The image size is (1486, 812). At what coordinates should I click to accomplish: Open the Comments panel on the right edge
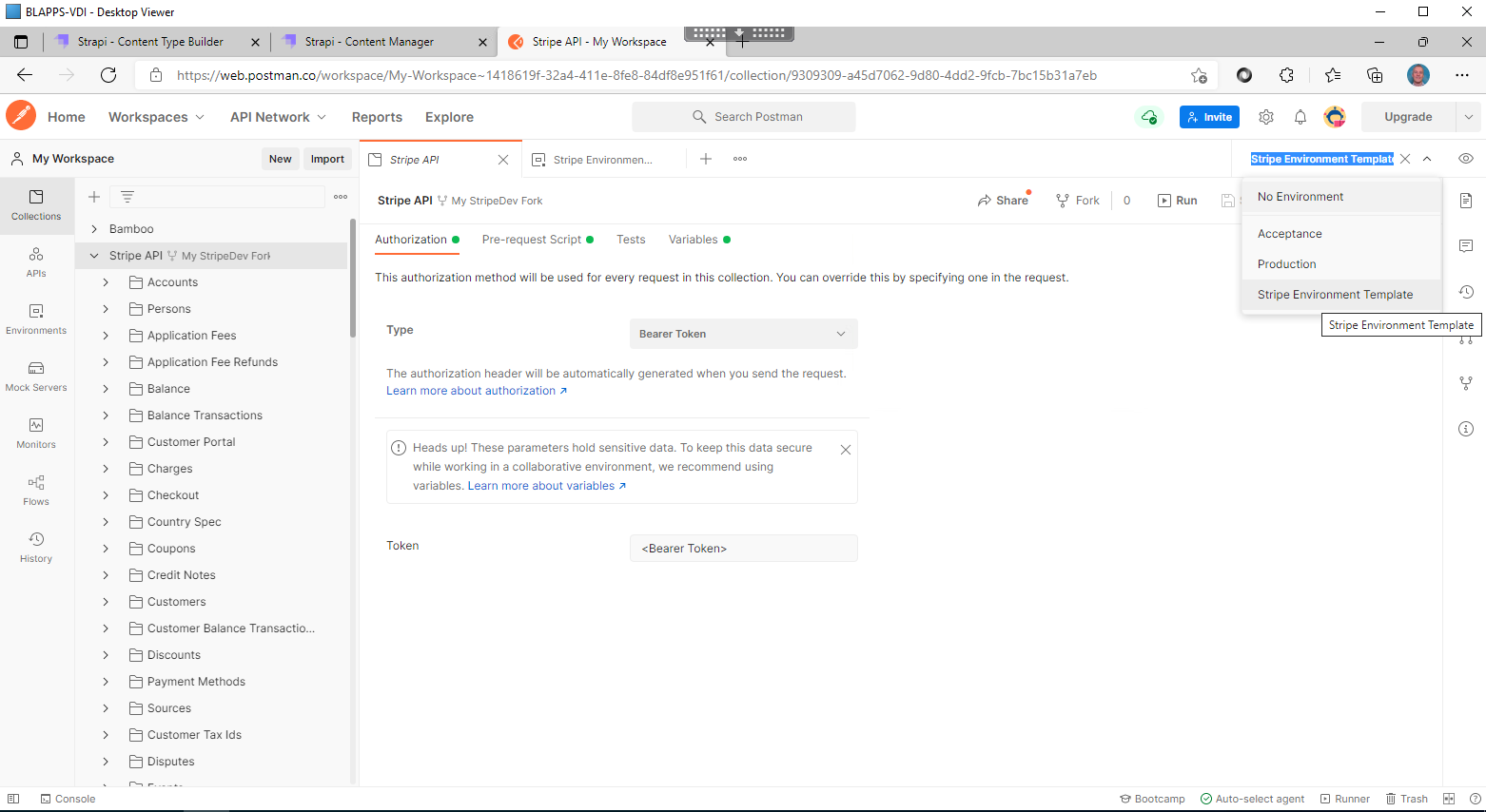point(1465,245)
